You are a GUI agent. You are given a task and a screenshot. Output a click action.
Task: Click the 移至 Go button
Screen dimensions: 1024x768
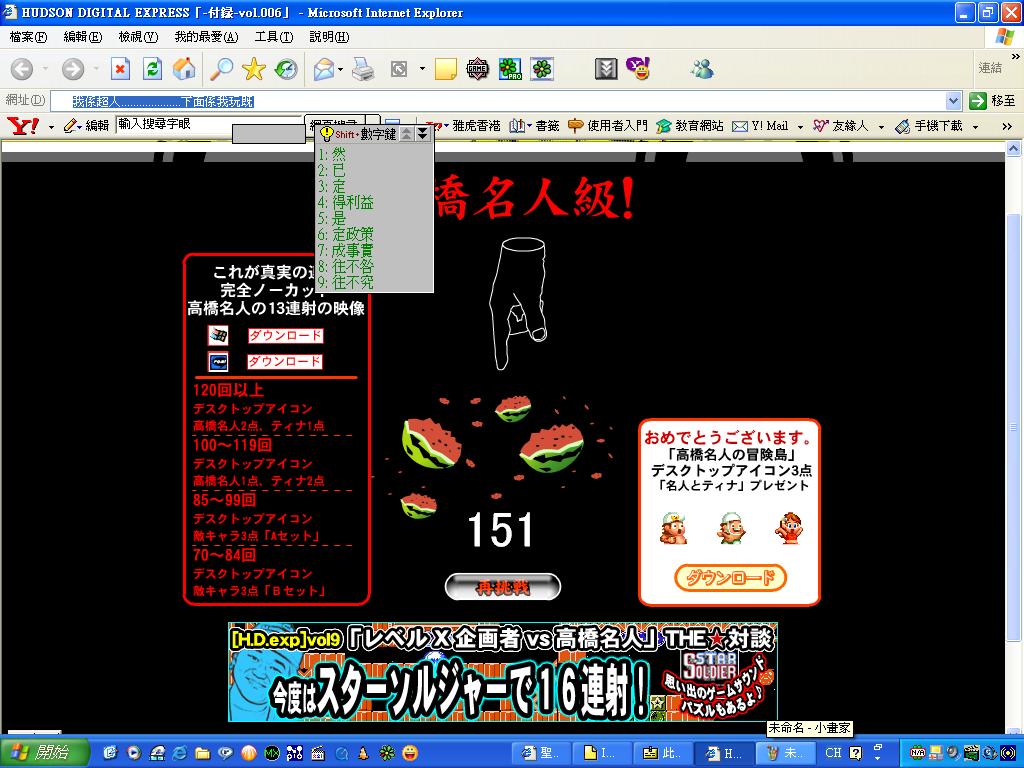tap(993, 101)
